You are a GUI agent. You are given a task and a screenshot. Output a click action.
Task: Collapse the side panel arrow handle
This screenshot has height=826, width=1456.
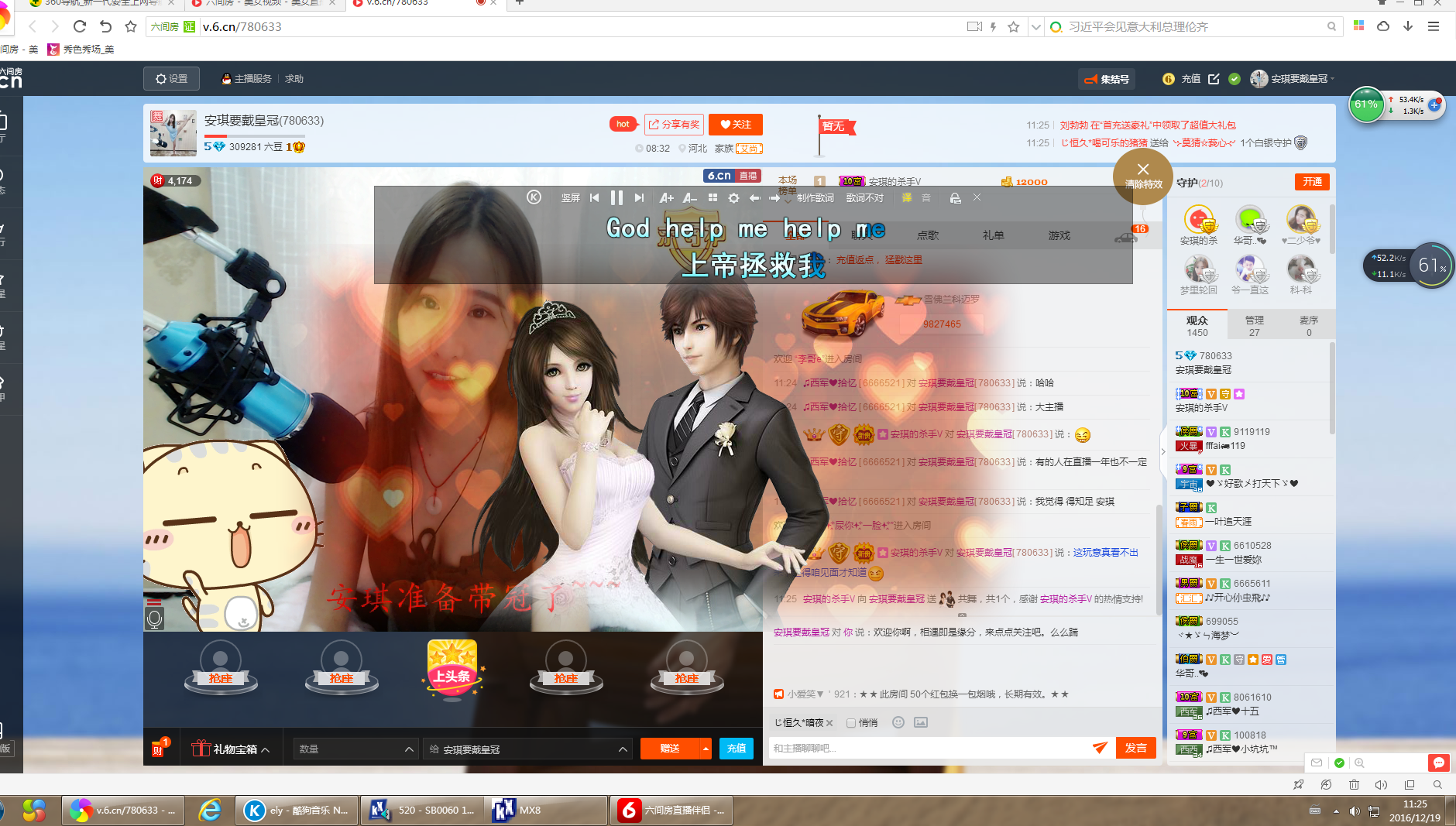(1162, 451)
